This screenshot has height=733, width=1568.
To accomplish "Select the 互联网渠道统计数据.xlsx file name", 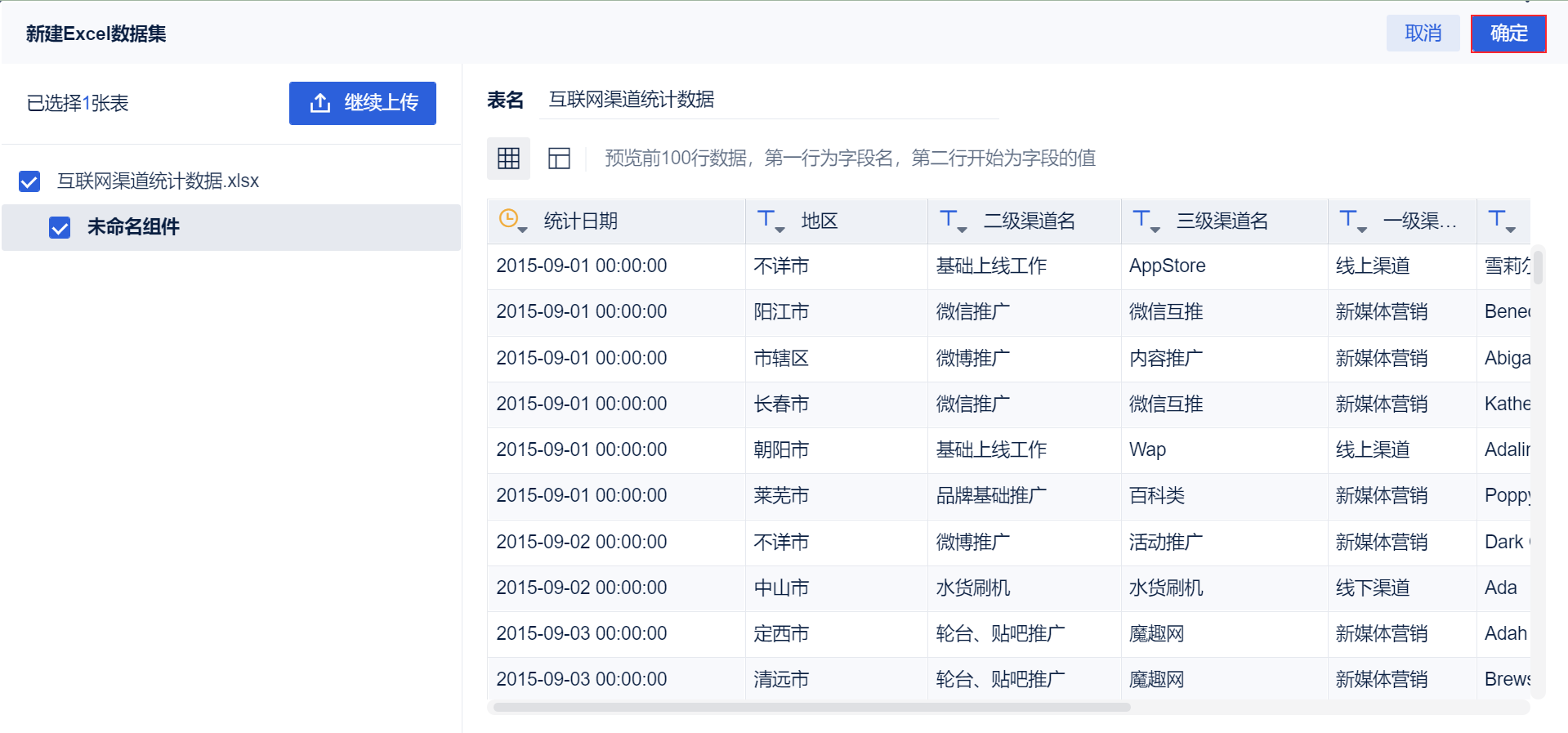I will click(x=158, y=181).
